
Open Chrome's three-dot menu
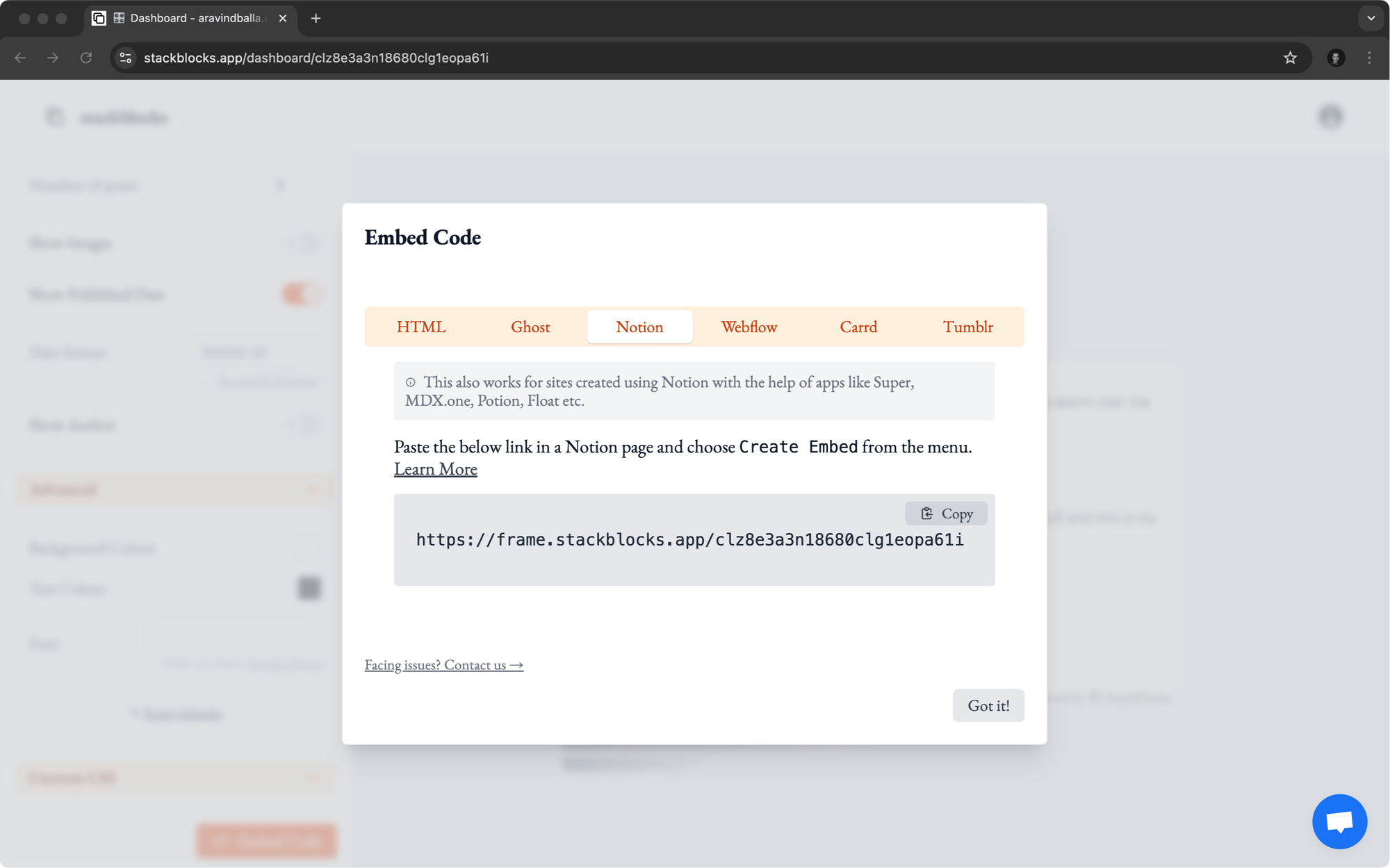point(1369,58)
